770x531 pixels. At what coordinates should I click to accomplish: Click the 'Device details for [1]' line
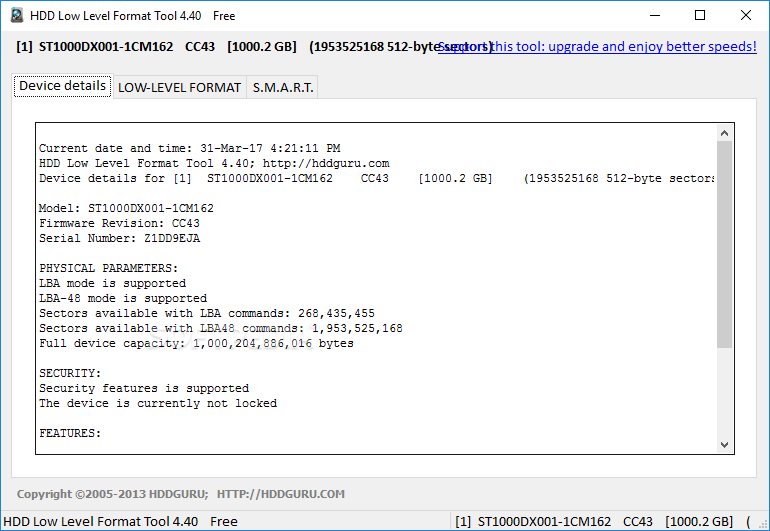(x=376, y=178)
